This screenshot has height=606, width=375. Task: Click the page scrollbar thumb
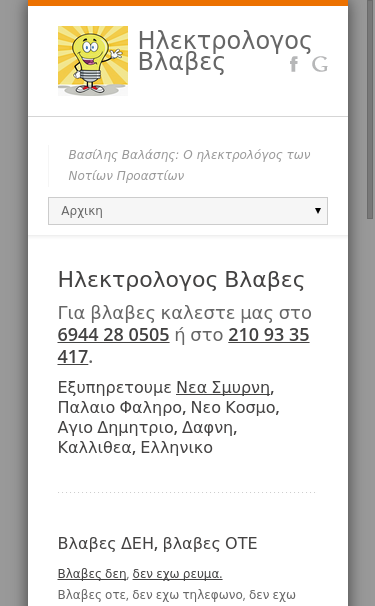point(371,108)
